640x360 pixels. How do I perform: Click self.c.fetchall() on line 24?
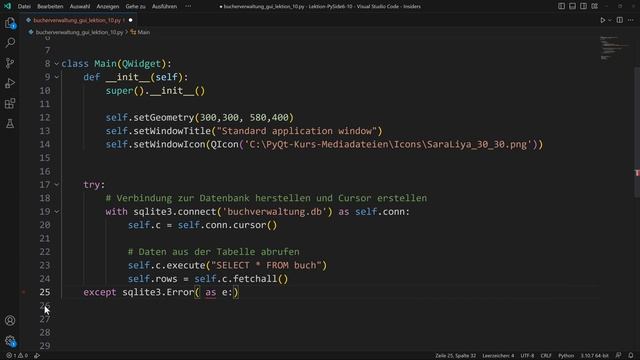click(x=241, y=279)
